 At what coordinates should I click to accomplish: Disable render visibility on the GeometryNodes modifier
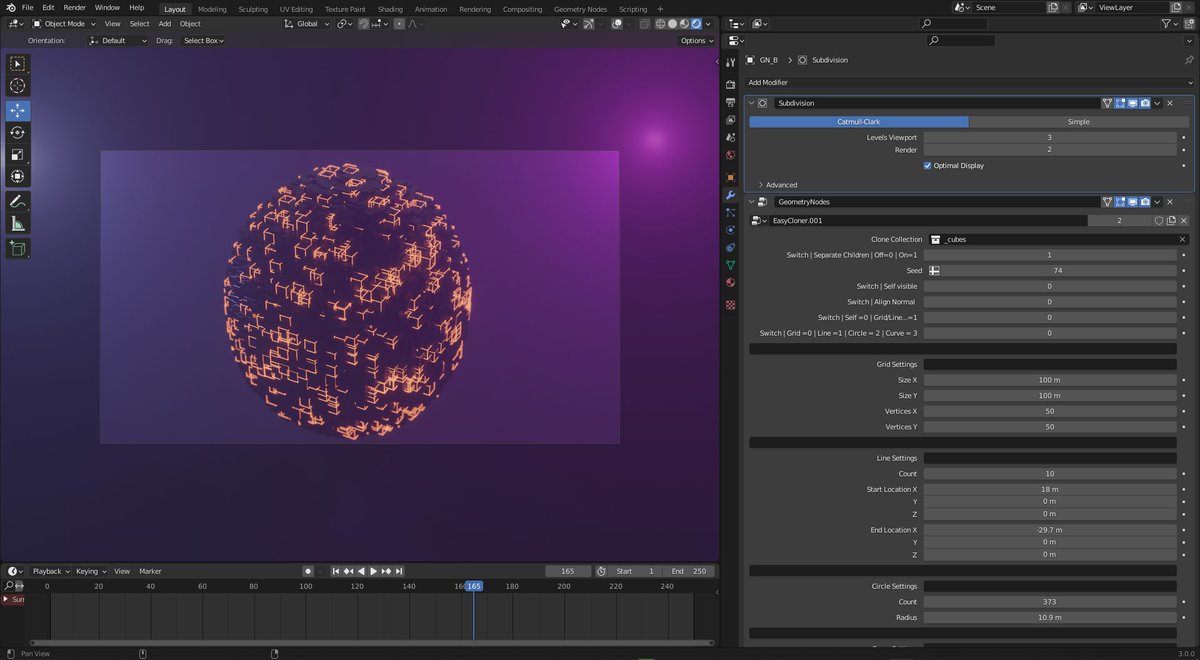(1144, 201)
